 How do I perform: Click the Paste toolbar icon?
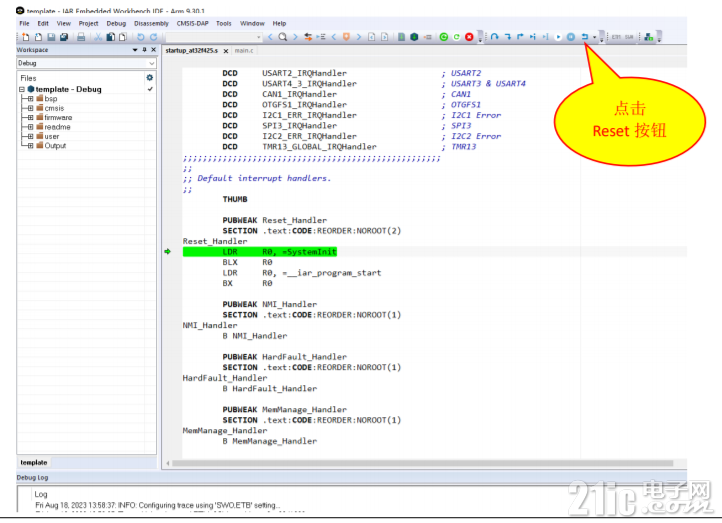(x=123, y=37)
